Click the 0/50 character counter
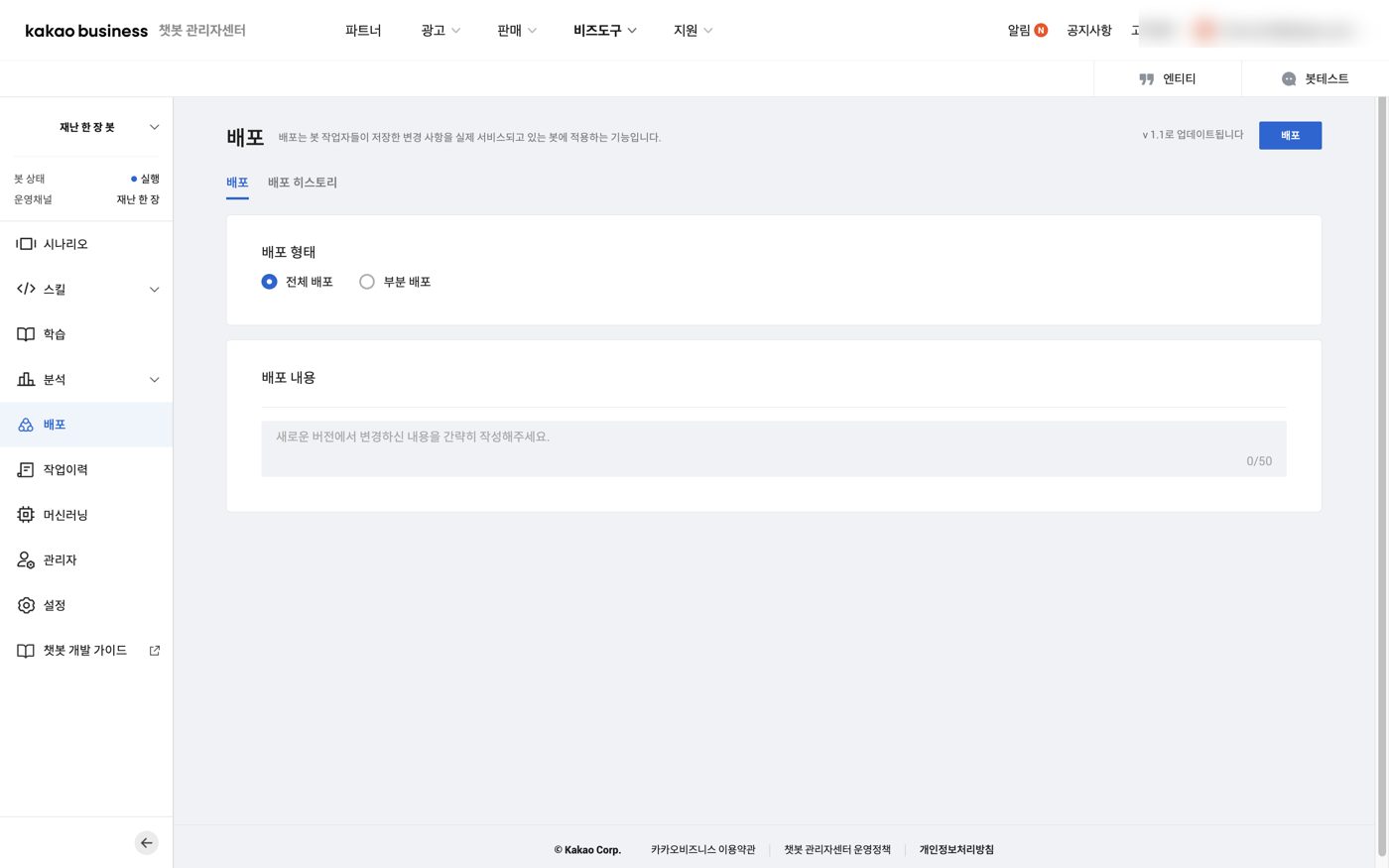1389x868 pixels. pyautogui.click(x=1259, y=461)
